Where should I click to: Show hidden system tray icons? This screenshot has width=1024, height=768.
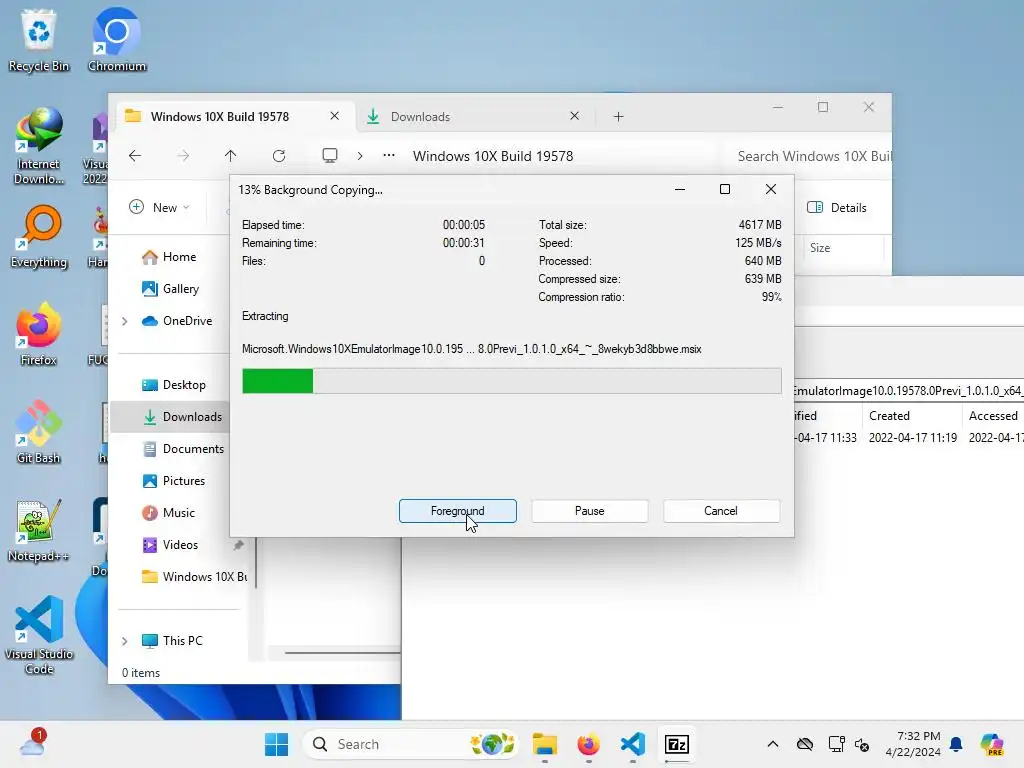tap(773, 744)
